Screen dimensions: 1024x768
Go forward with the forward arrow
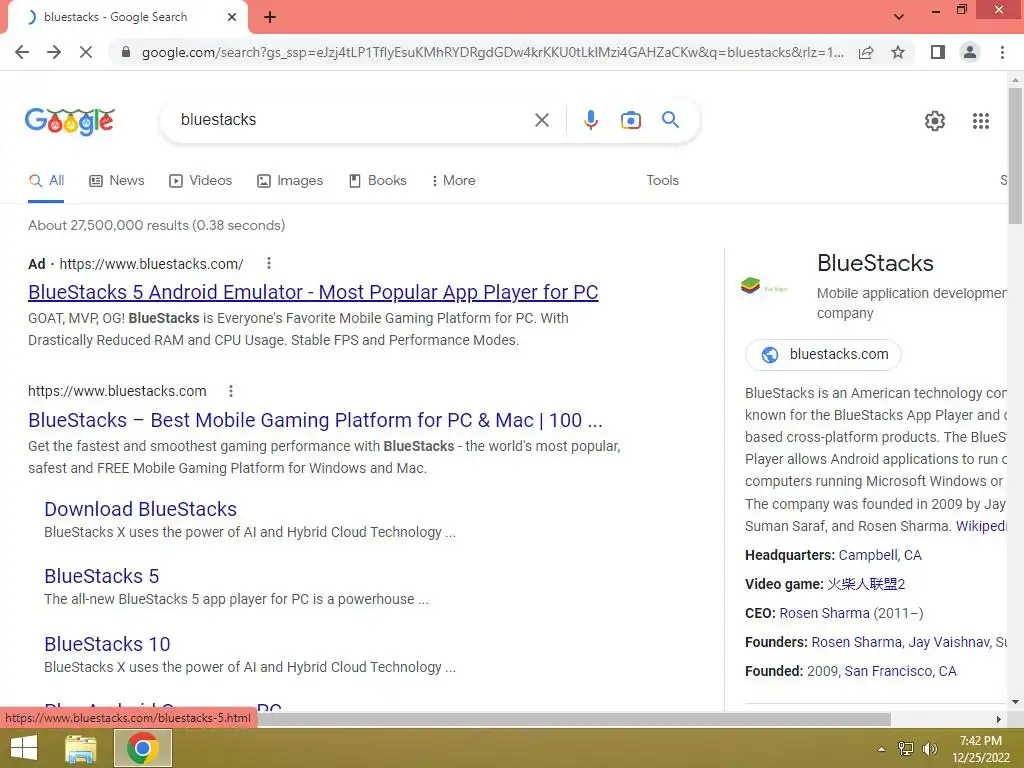click(x=54, y=52)
